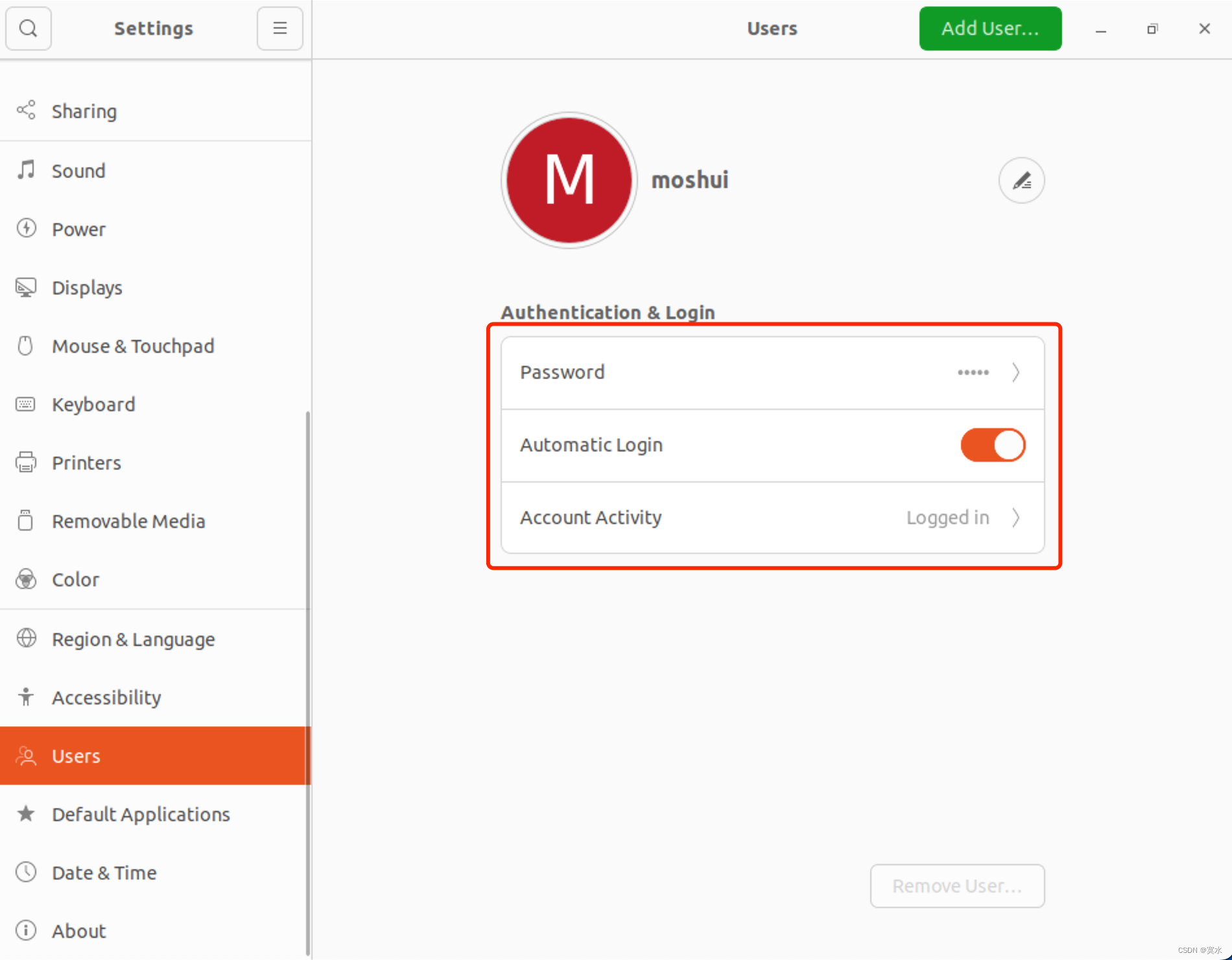
Task: Click the Default Applications star icon
Action: (x=26, y=813)
